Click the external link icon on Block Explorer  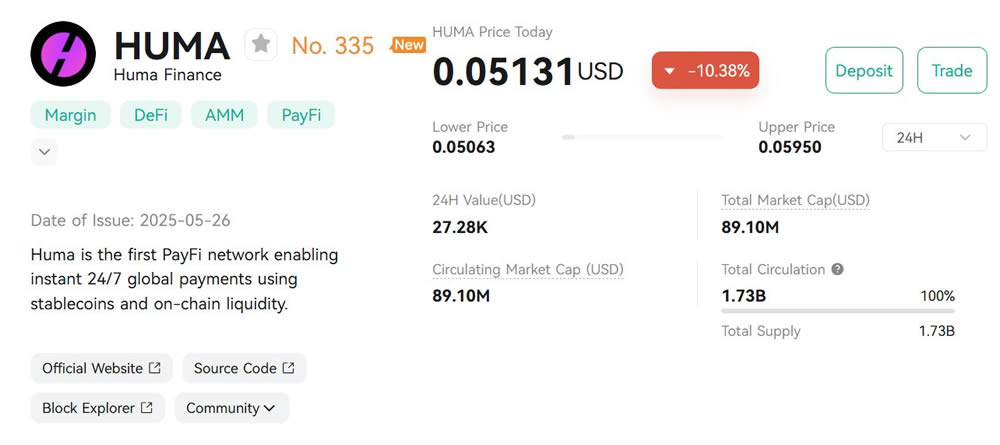click(x=147, y=407)
